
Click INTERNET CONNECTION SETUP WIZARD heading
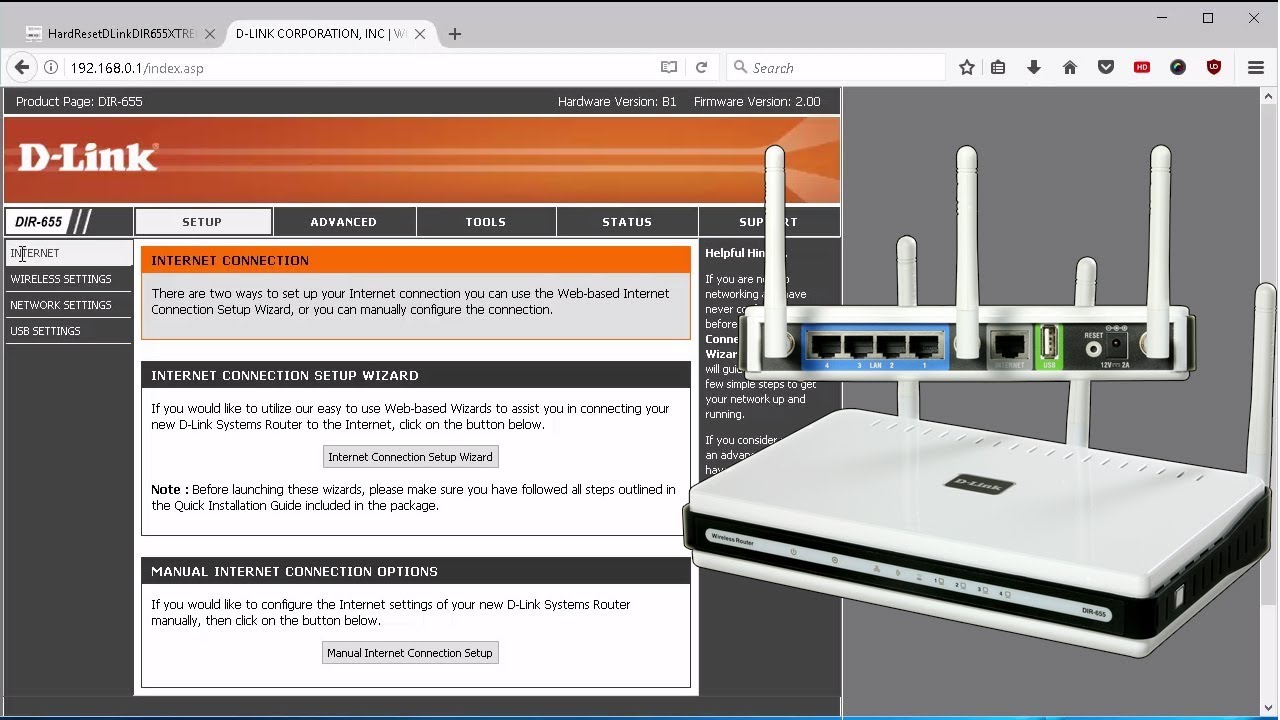pyautogui.click(x=285, y=375)
